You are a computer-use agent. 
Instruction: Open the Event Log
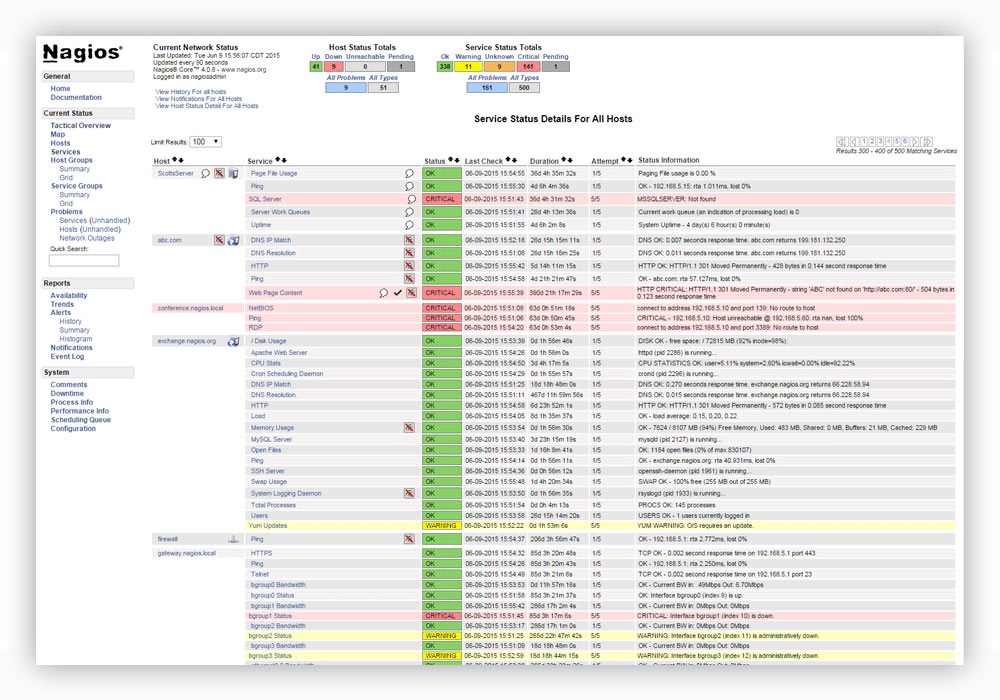68,355
